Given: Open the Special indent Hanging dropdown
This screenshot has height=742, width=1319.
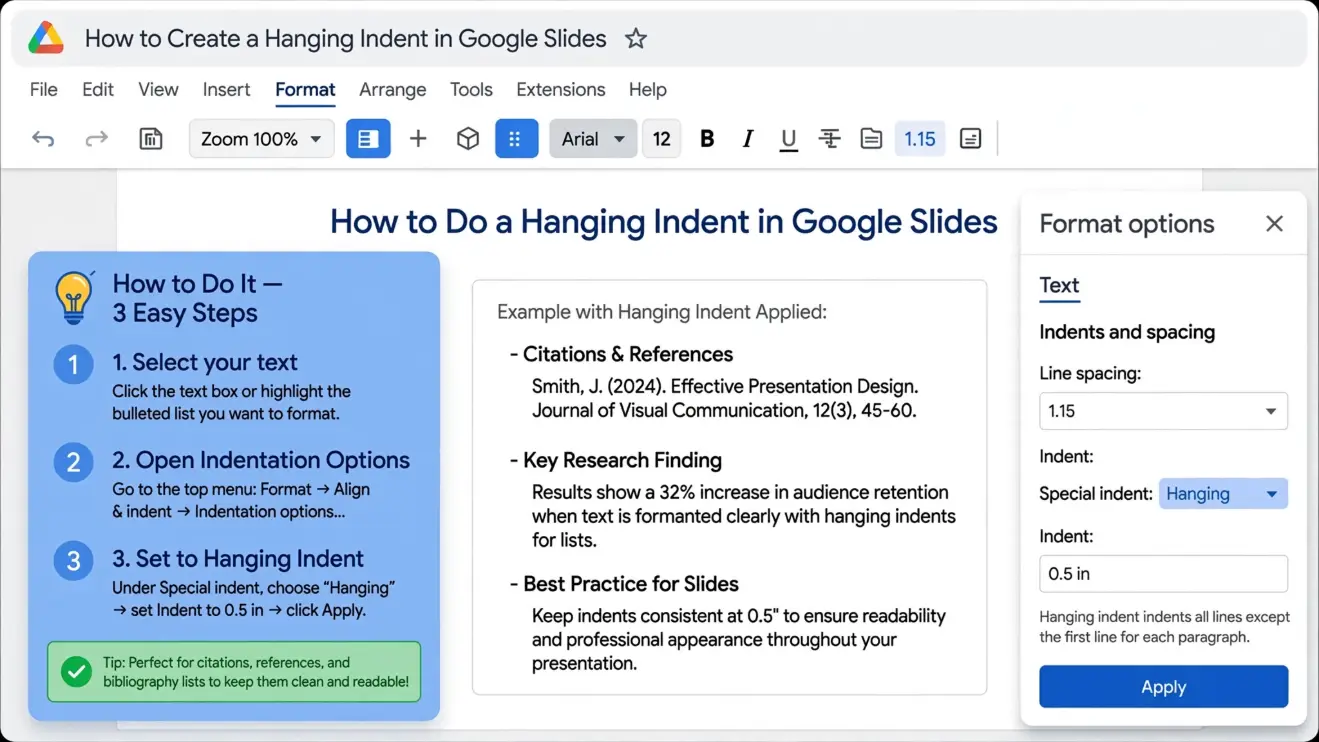Looking at the screenshot, I should [x=1223, y=494].
